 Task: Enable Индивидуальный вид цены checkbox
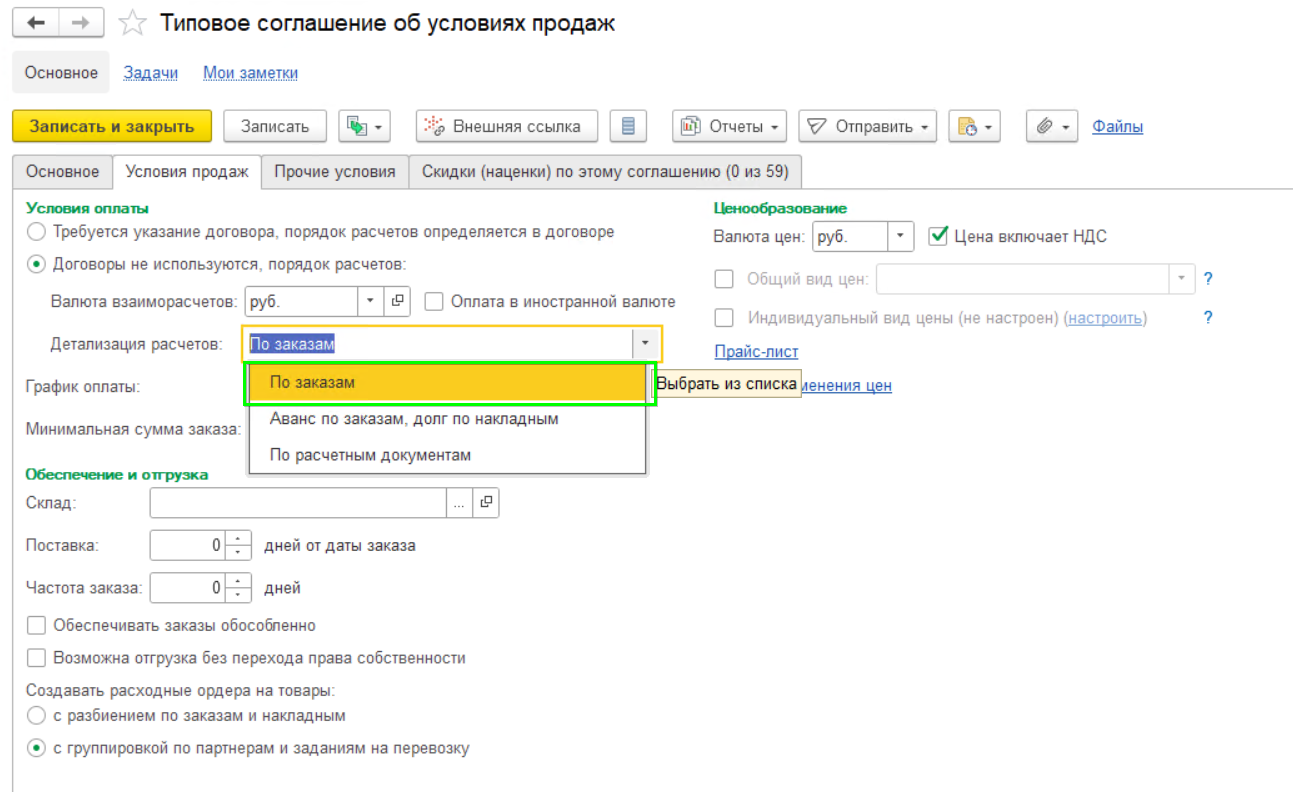click(x=725, y=318)
